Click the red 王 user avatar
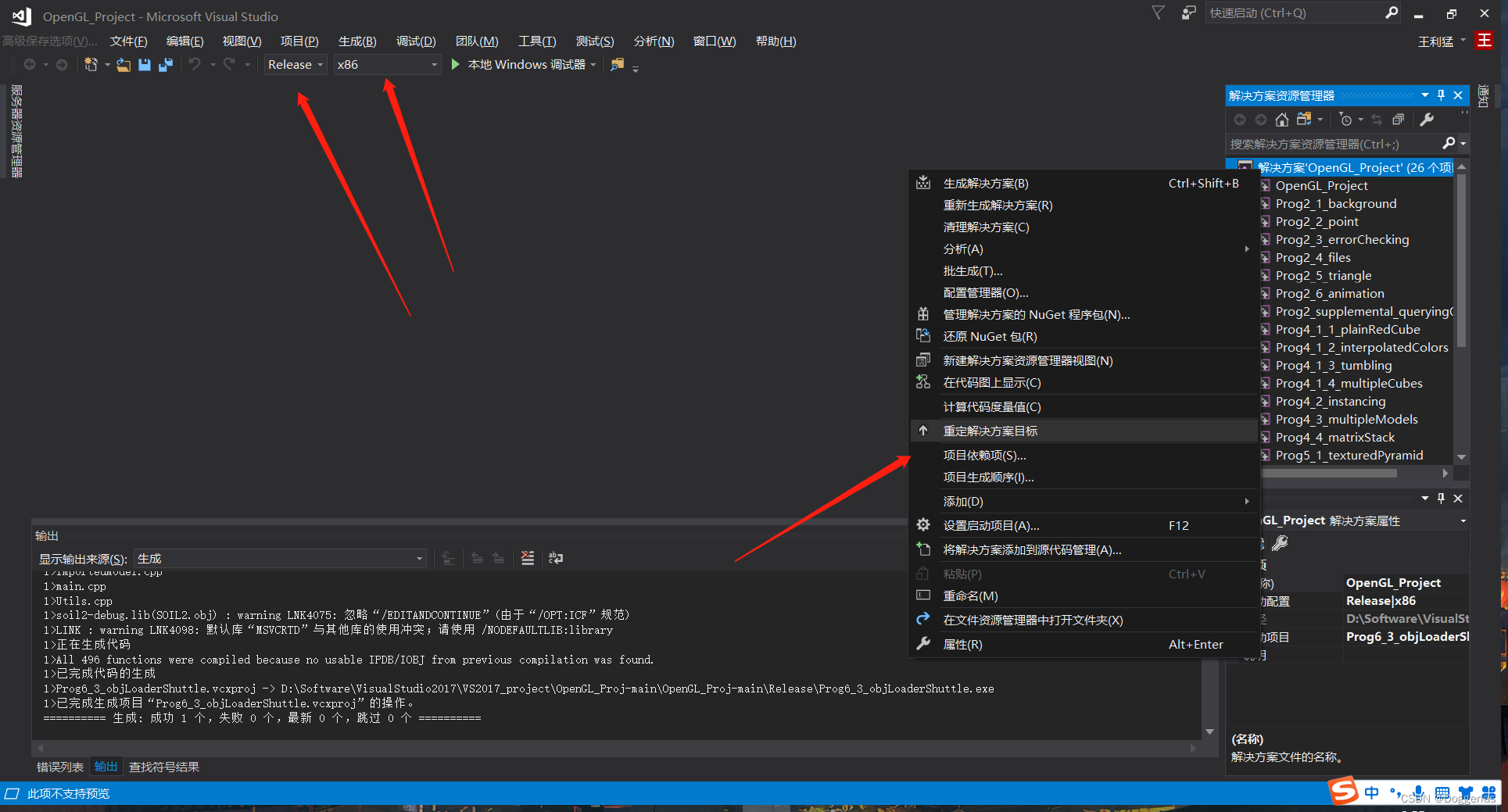This screenshot has width=1508, height=812. pyautogui.click(x=1484, y=40)
